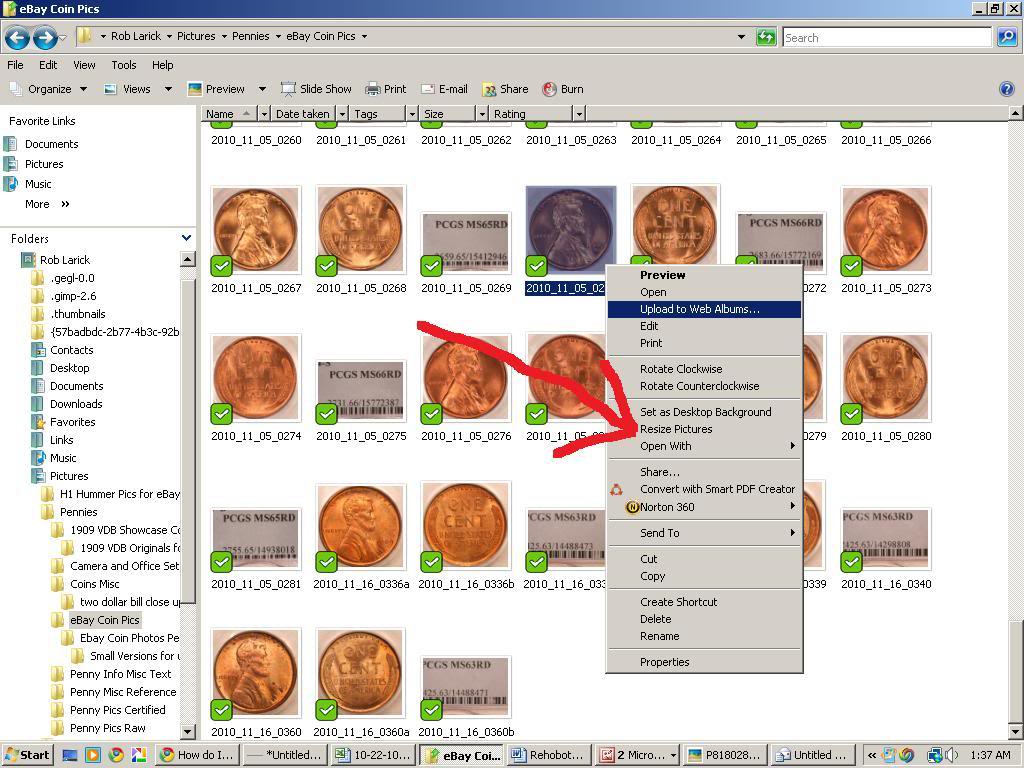Click the Windows Media Player quick launch icon
Viewport: 1024px width, 768px height.
(x=93, y=755)
